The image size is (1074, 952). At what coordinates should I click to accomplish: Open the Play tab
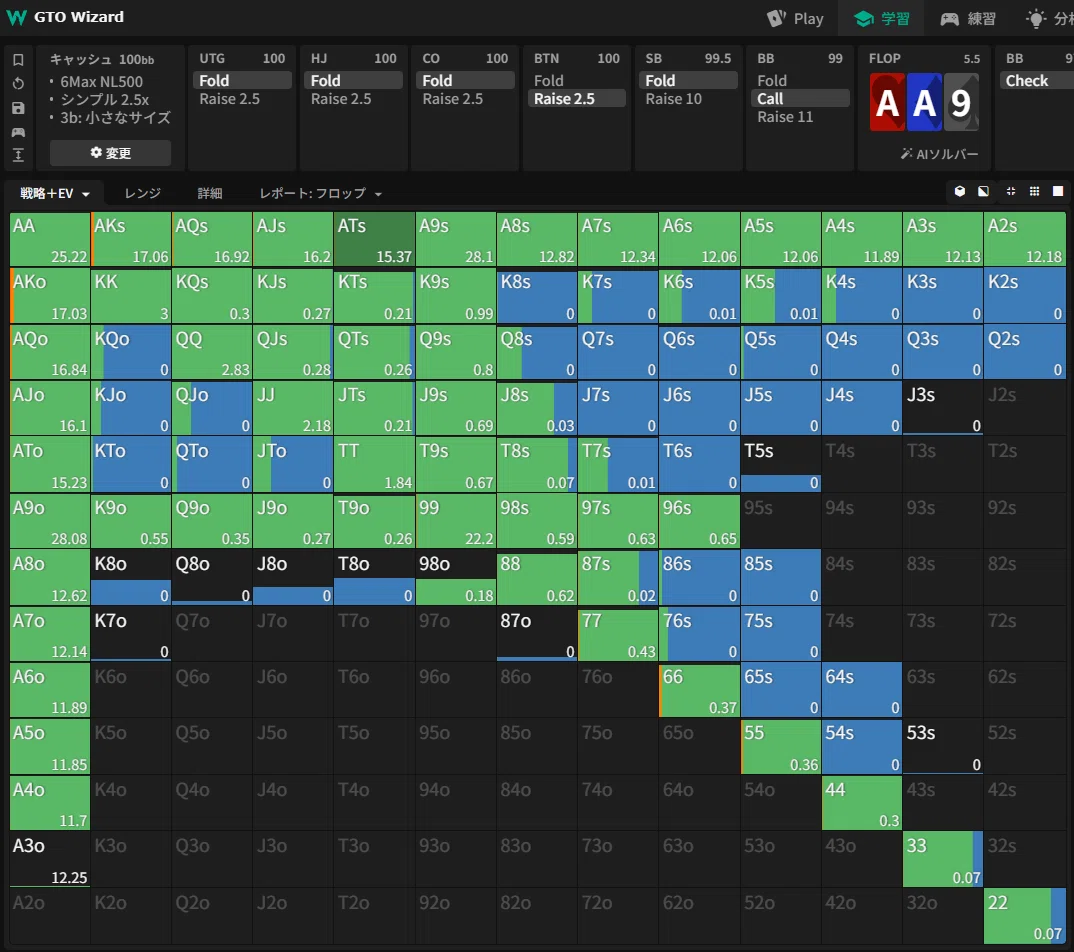[x=795, y=18]
